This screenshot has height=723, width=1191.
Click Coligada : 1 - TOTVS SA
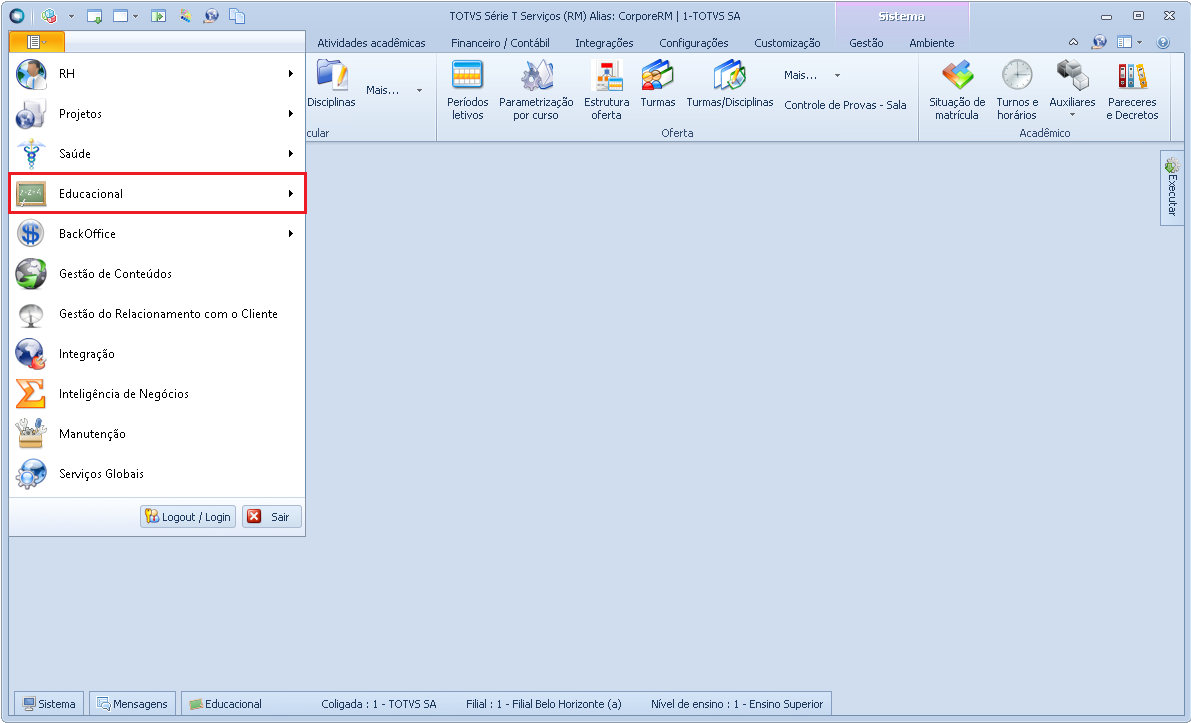click(x=378, y=704)
